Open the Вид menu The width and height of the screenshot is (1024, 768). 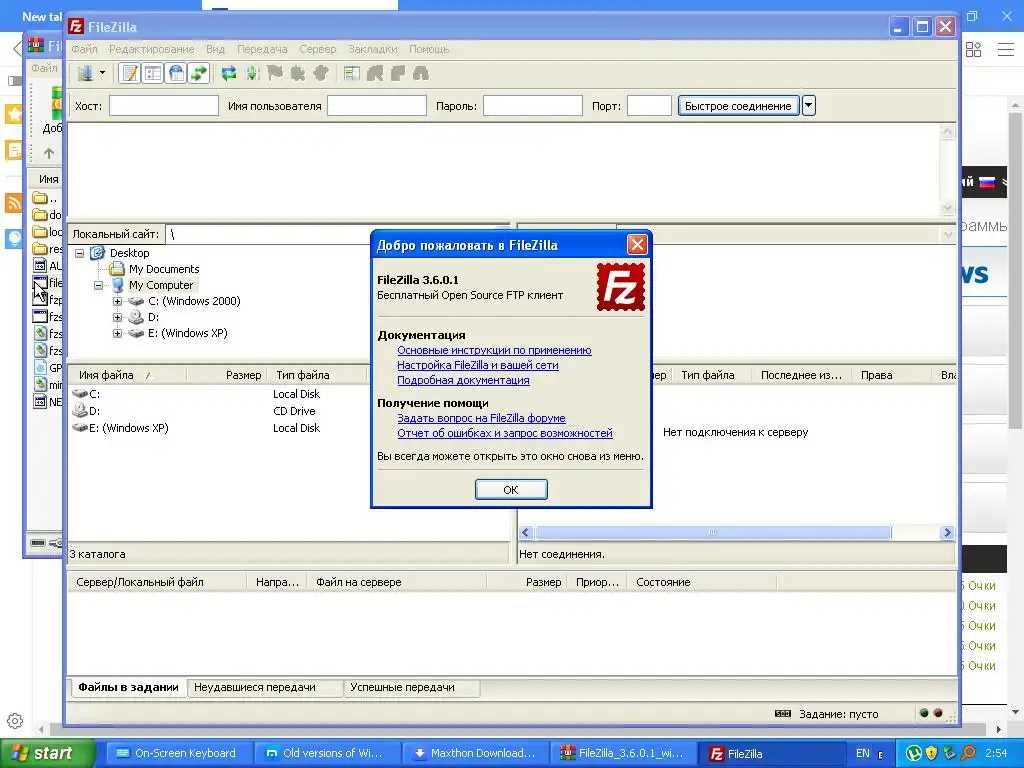point(216,49)
